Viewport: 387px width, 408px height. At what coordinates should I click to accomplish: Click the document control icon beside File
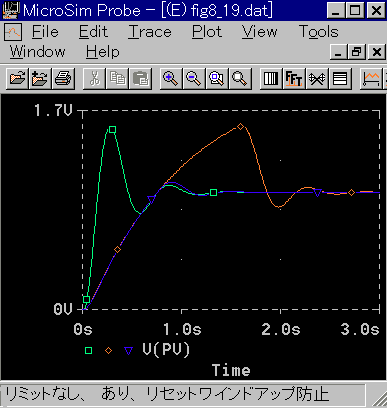pyautogui.click(x=13, y=32)
